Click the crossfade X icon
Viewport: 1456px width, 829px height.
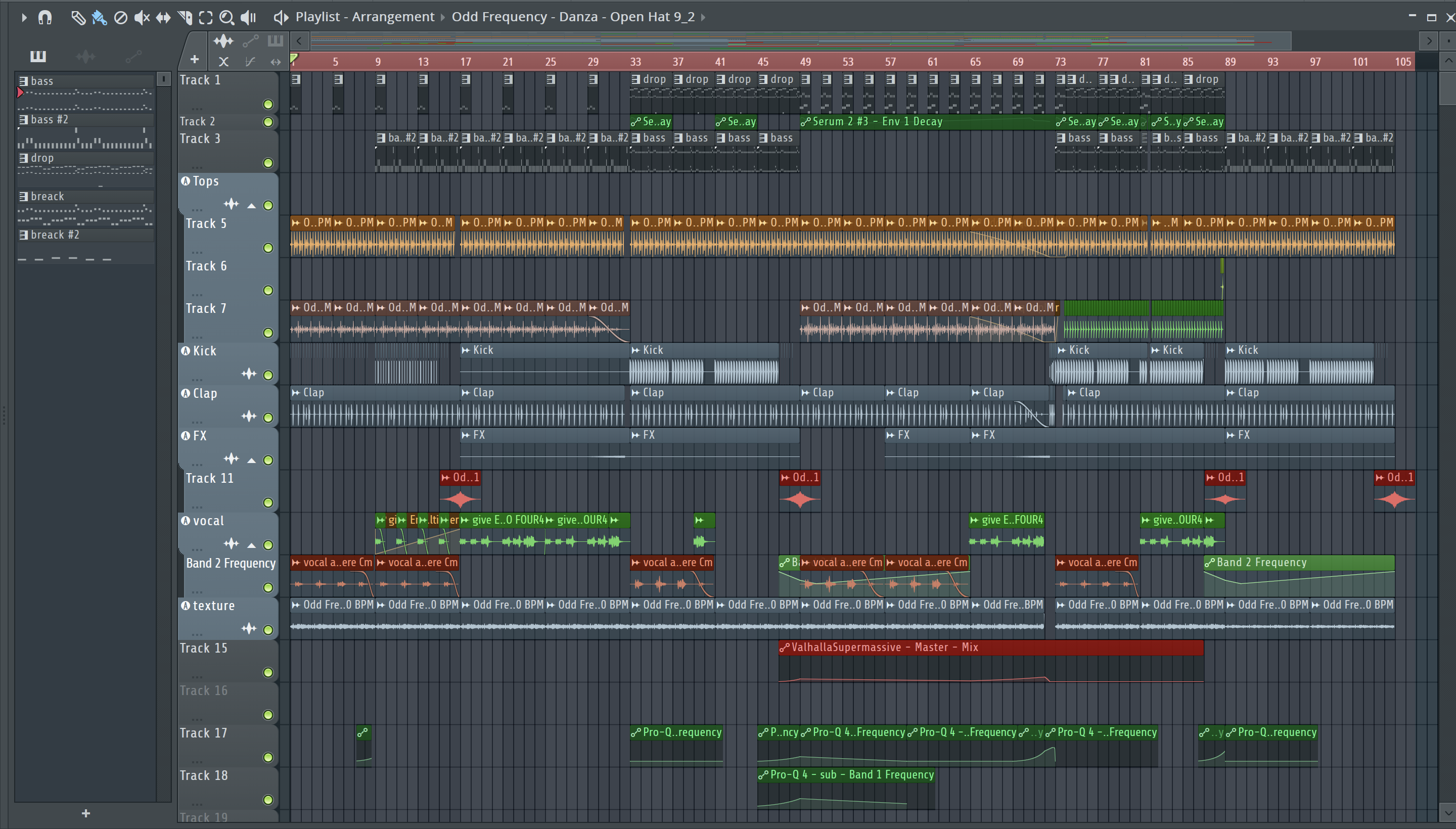click(x=223, y=62)
